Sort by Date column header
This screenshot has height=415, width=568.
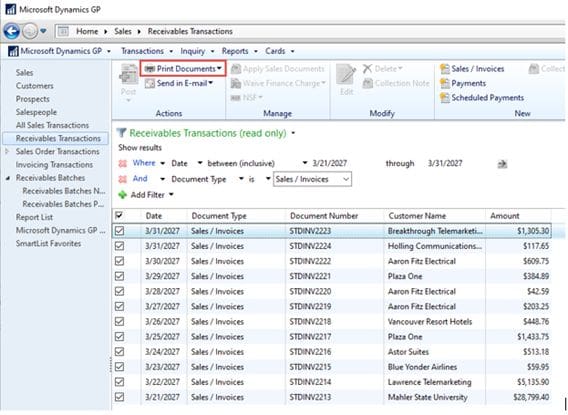pos(163,216)
